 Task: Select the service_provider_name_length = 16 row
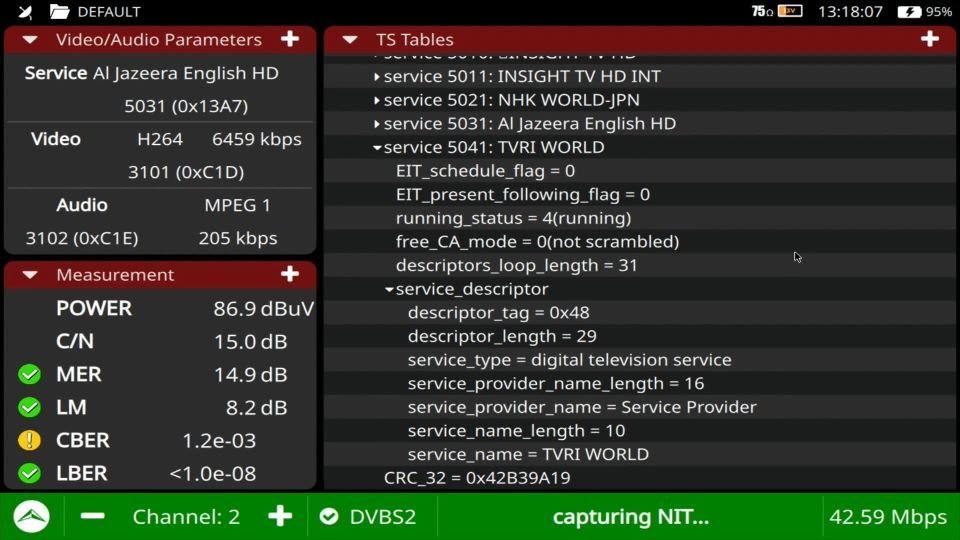click(x=640, y=383)
